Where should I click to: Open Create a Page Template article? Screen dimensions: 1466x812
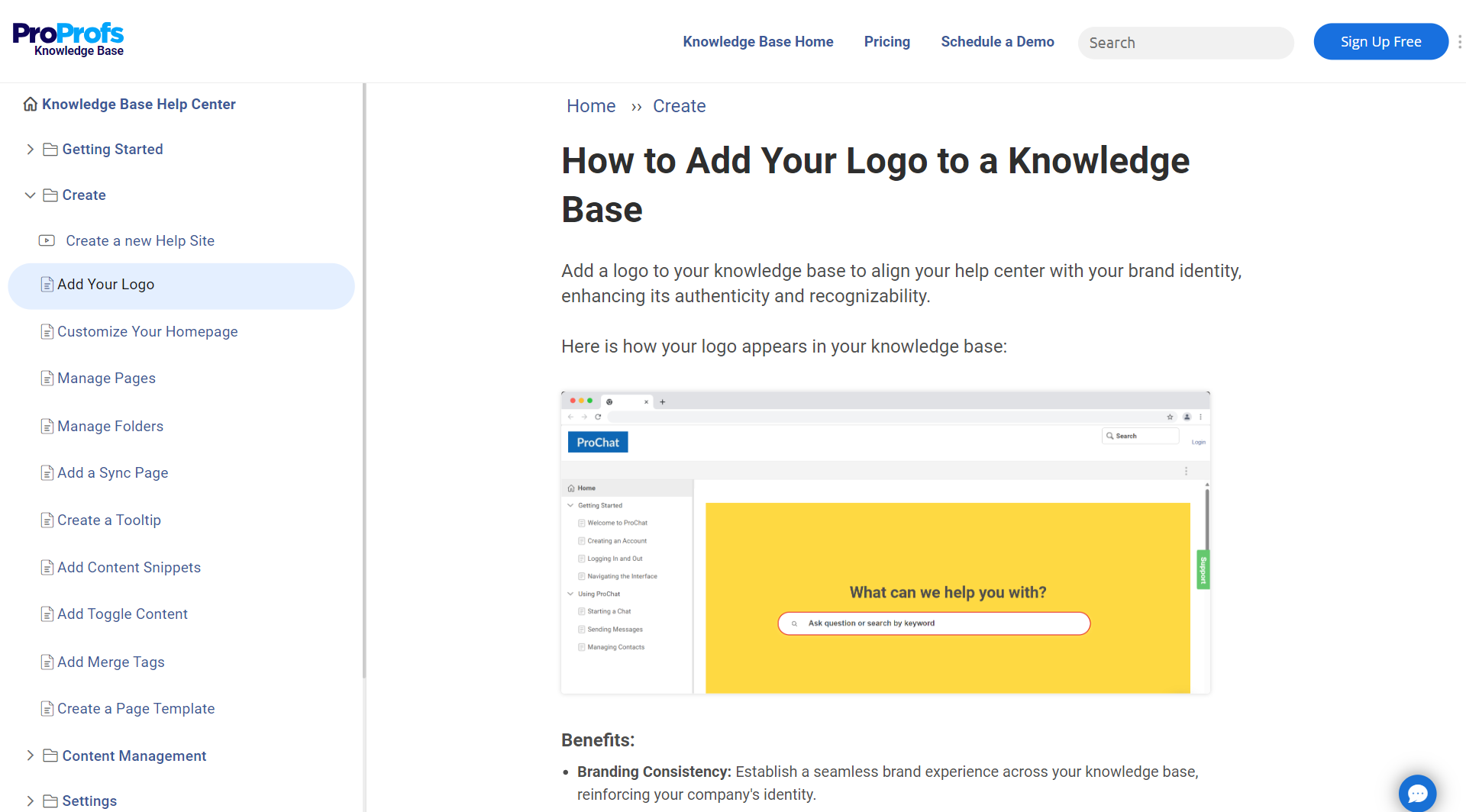[136, 708]
